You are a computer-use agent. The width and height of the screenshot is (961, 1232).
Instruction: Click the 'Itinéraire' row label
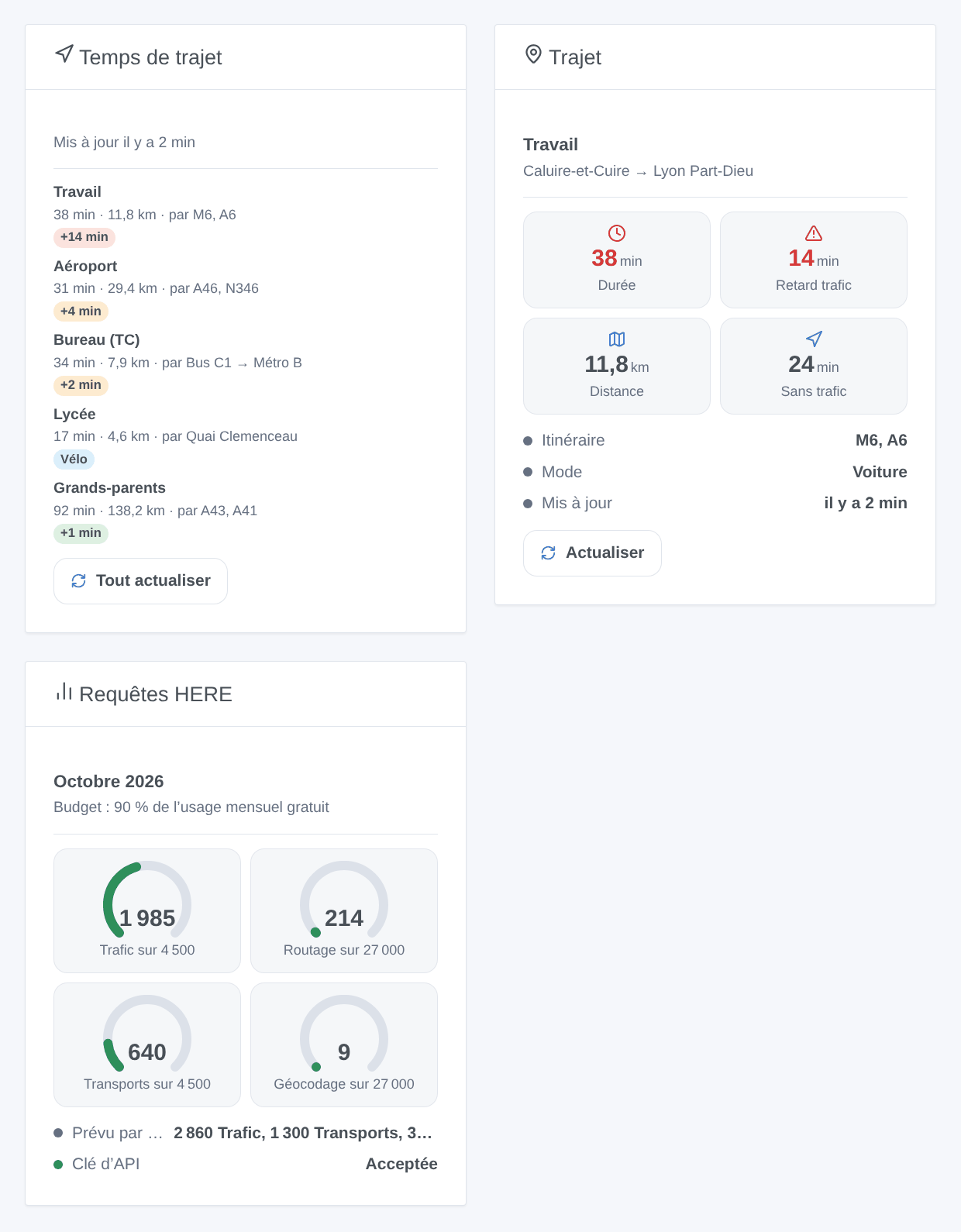pyautogui.click(x=573, y=440)
